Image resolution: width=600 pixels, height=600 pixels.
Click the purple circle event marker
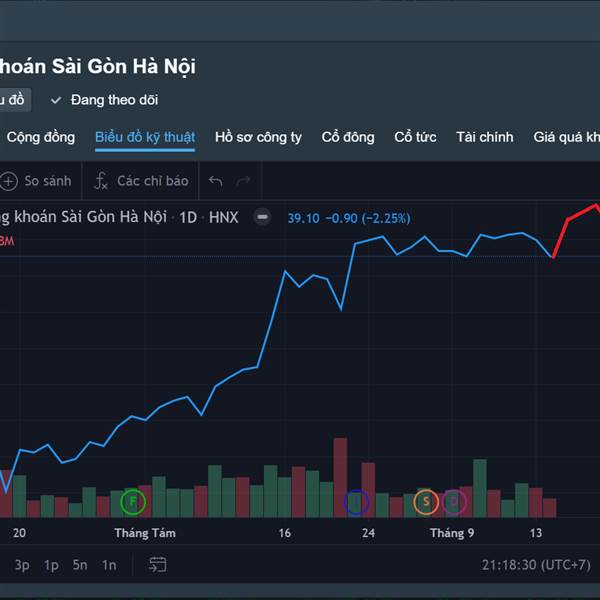coord(454,501)
